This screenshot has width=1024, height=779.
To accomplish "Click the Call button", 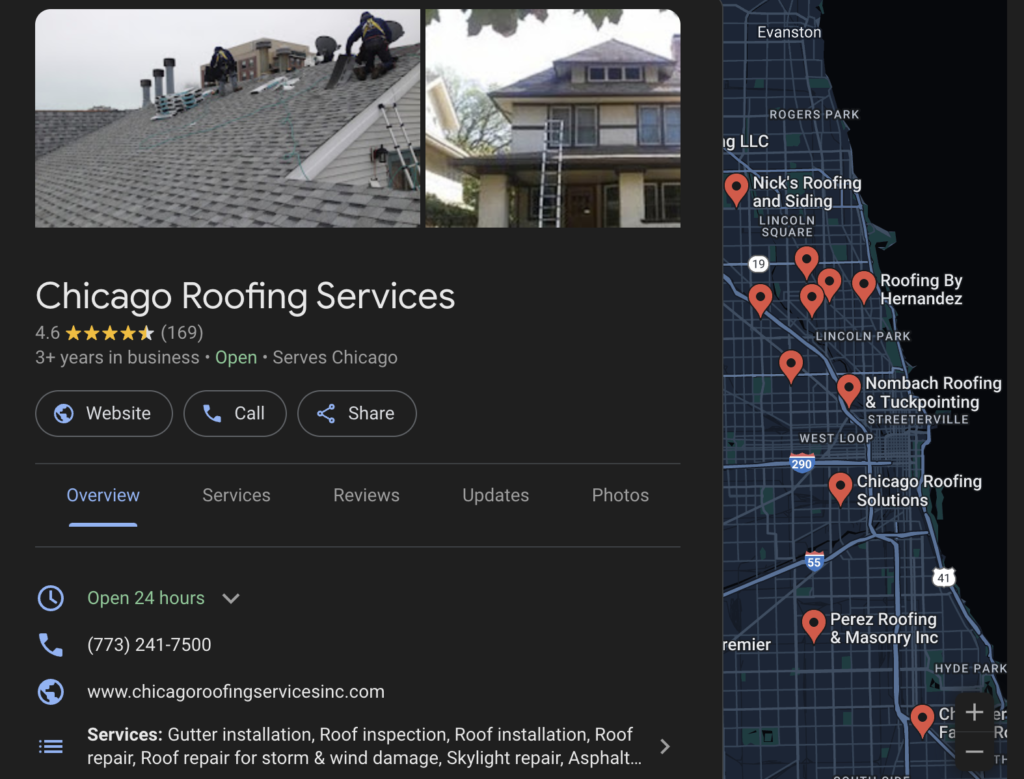I will tap(235, 413).
